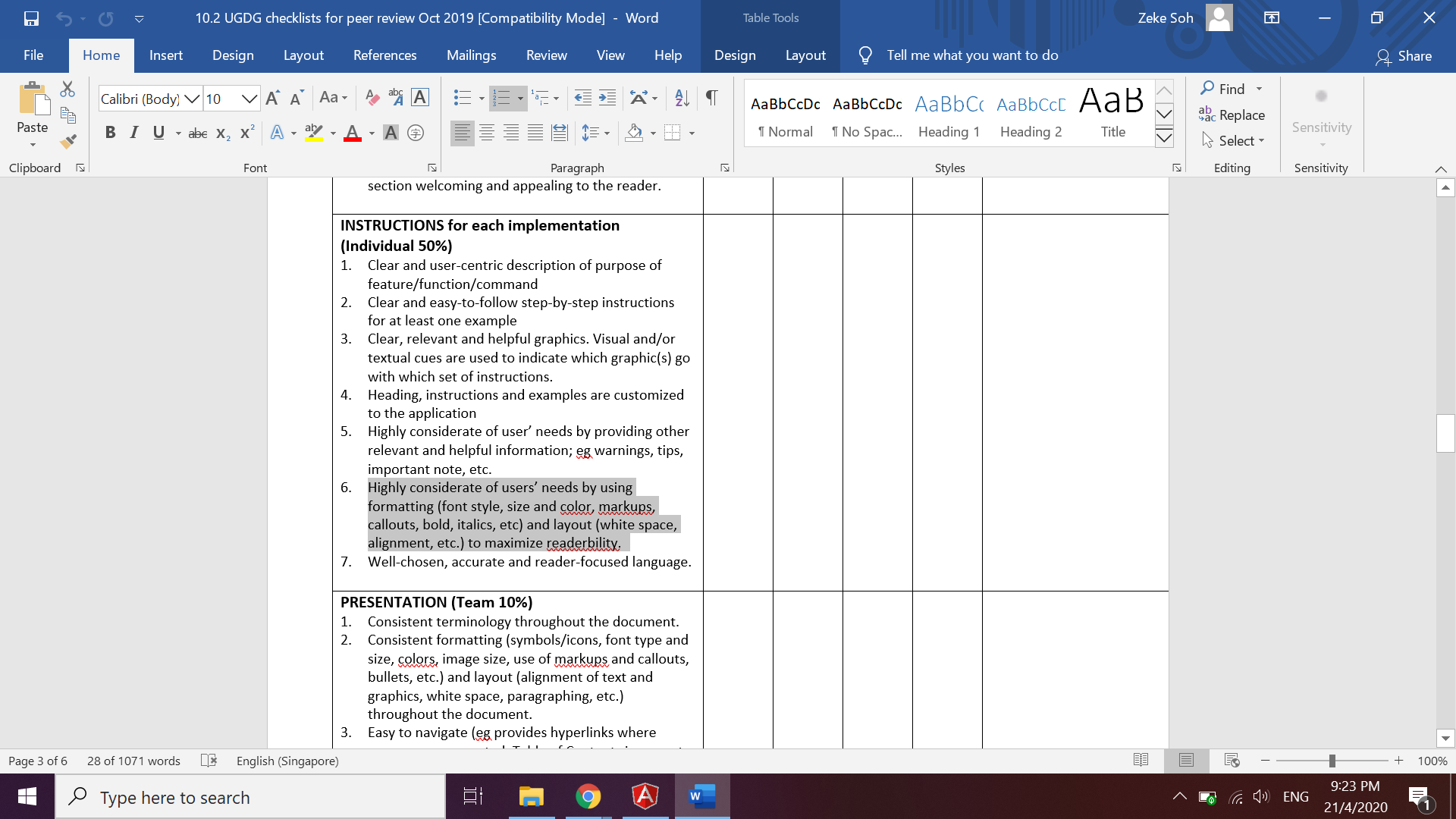The image size is (1456, 819).
Task: Toggle Show/Hide paragraph marks
Action: (x=711, y=98)
